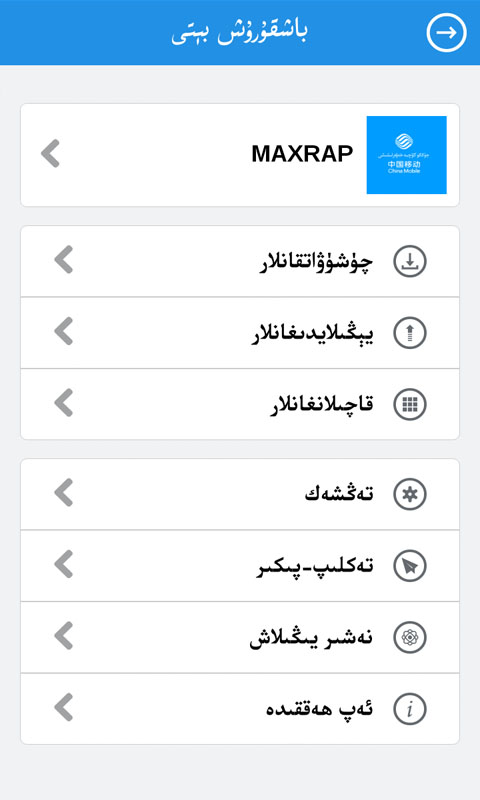Click the atom-style update icon
This screenshot has width=480, height=800.
click(410, 637)
